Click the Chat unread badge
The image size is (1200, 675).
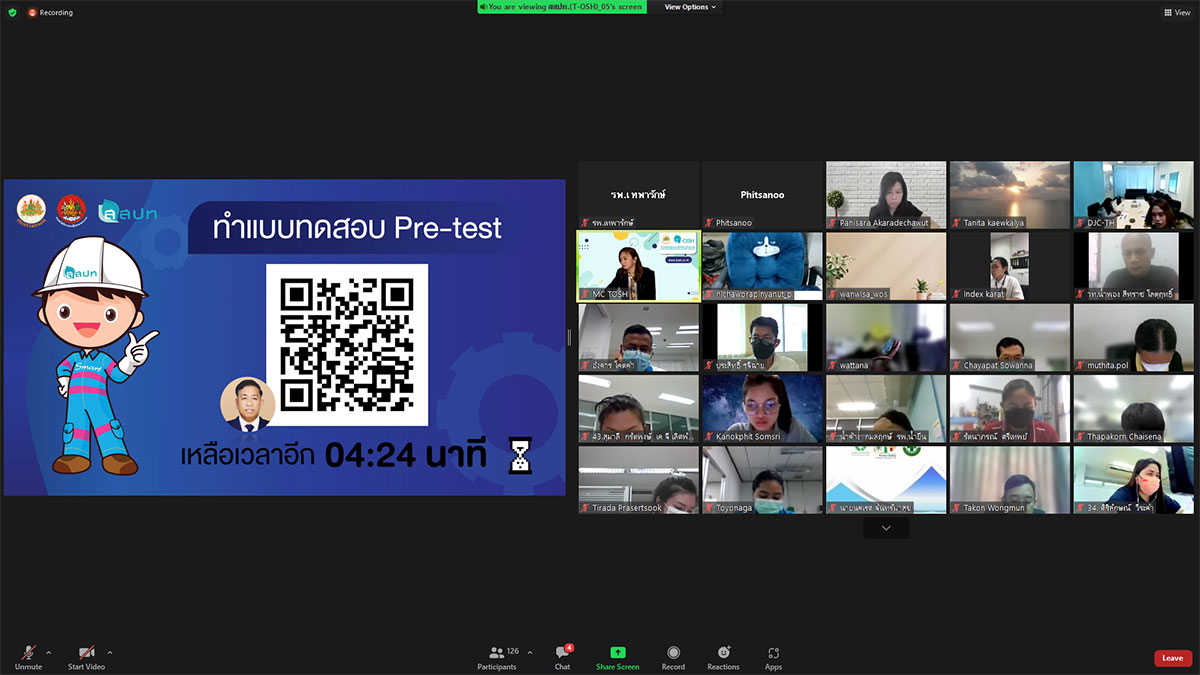point(569,647)
